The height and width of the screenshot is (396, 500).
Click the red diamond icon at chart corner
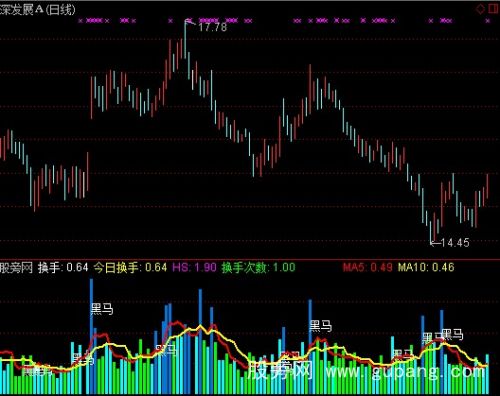tap(480, 9)
